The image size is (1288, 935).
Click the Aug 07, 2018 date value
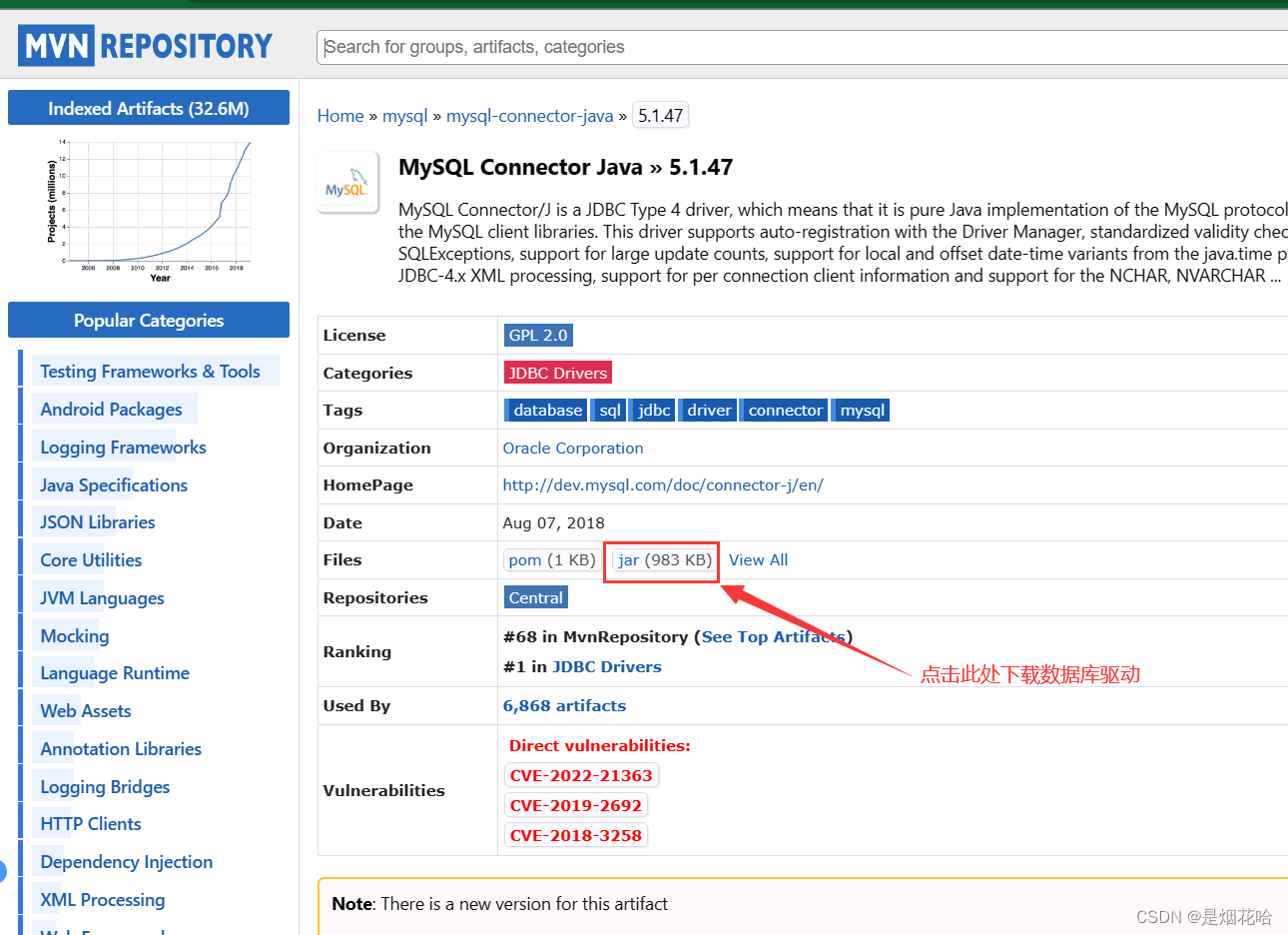(554, 523)
